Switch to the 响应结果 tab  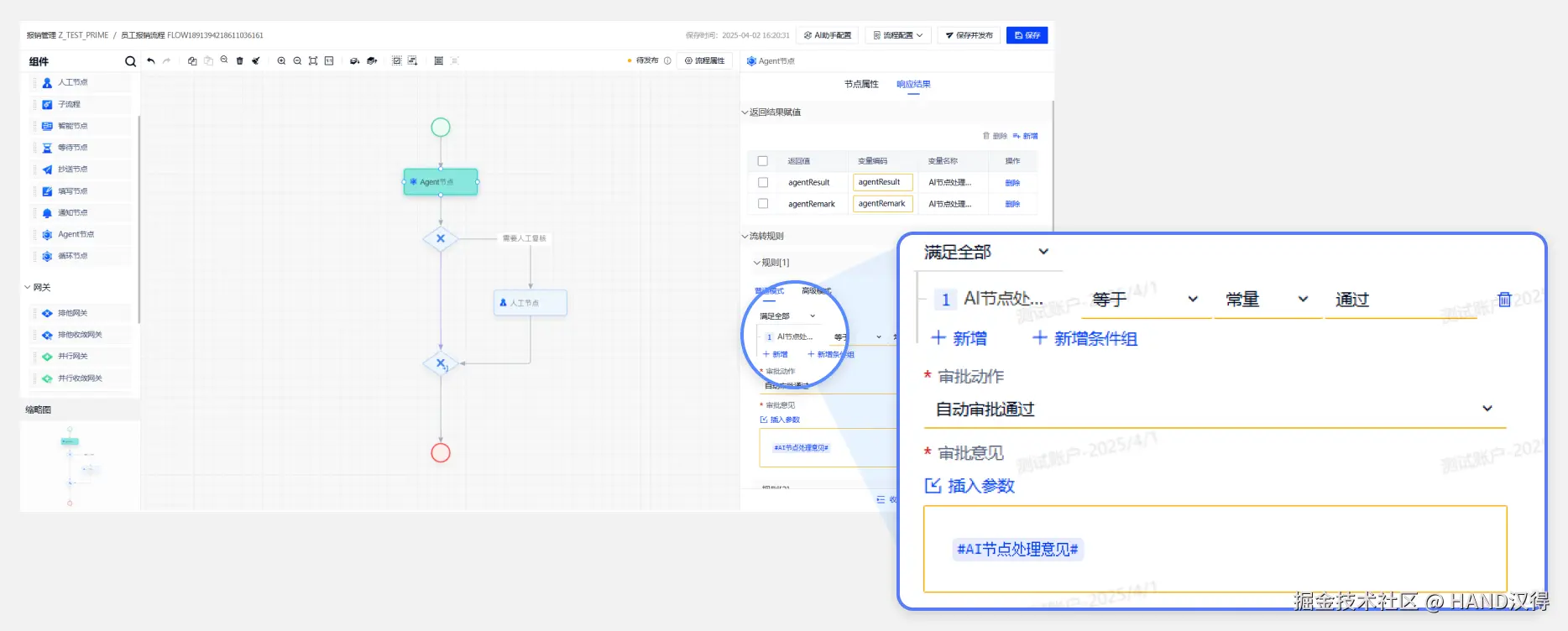tap(913, 84)
